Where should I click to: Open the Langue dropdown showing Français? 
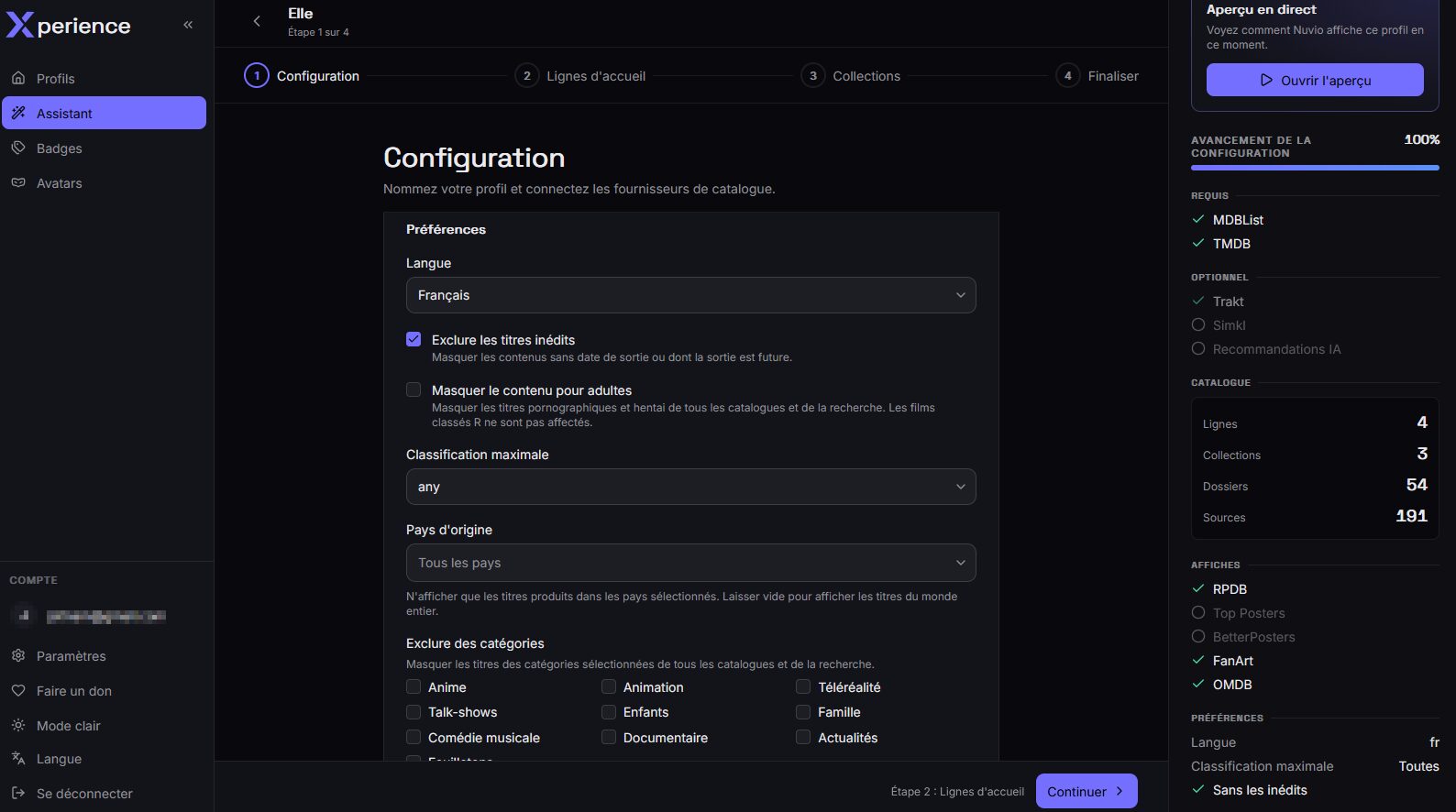tap(691, 295)
